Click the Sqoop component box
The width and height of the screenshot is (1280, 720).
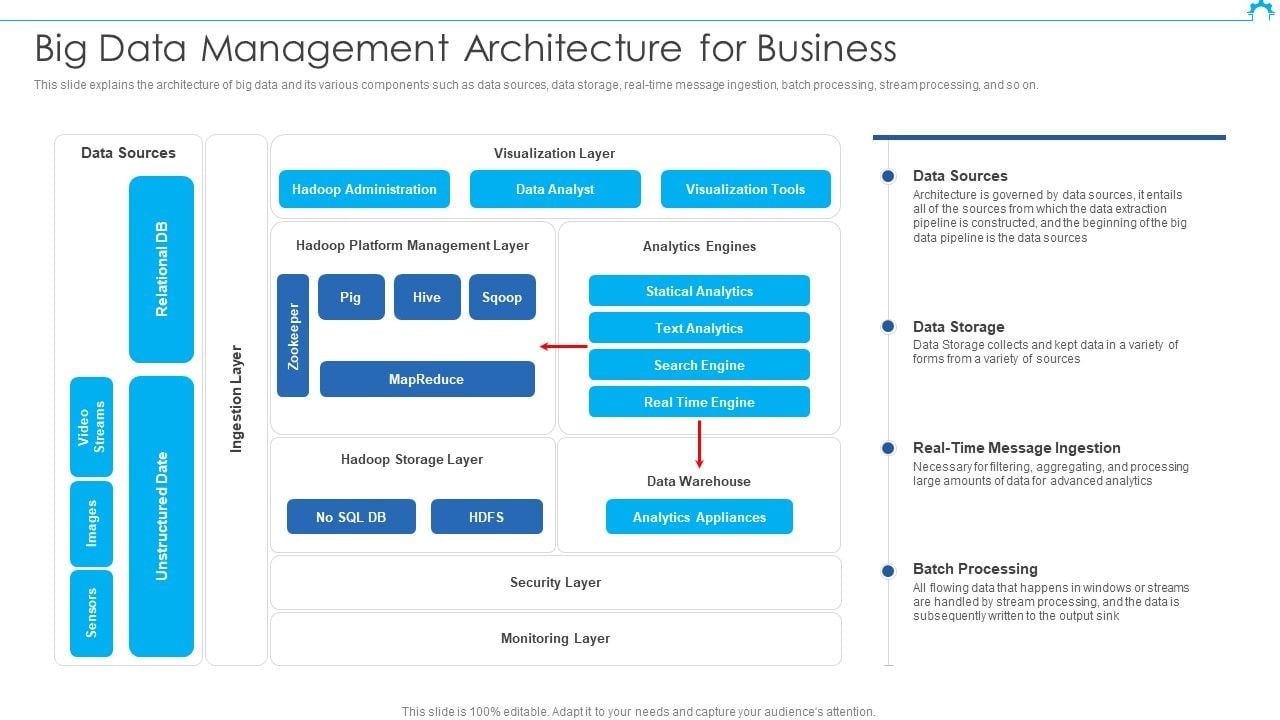tap(502, 297)
